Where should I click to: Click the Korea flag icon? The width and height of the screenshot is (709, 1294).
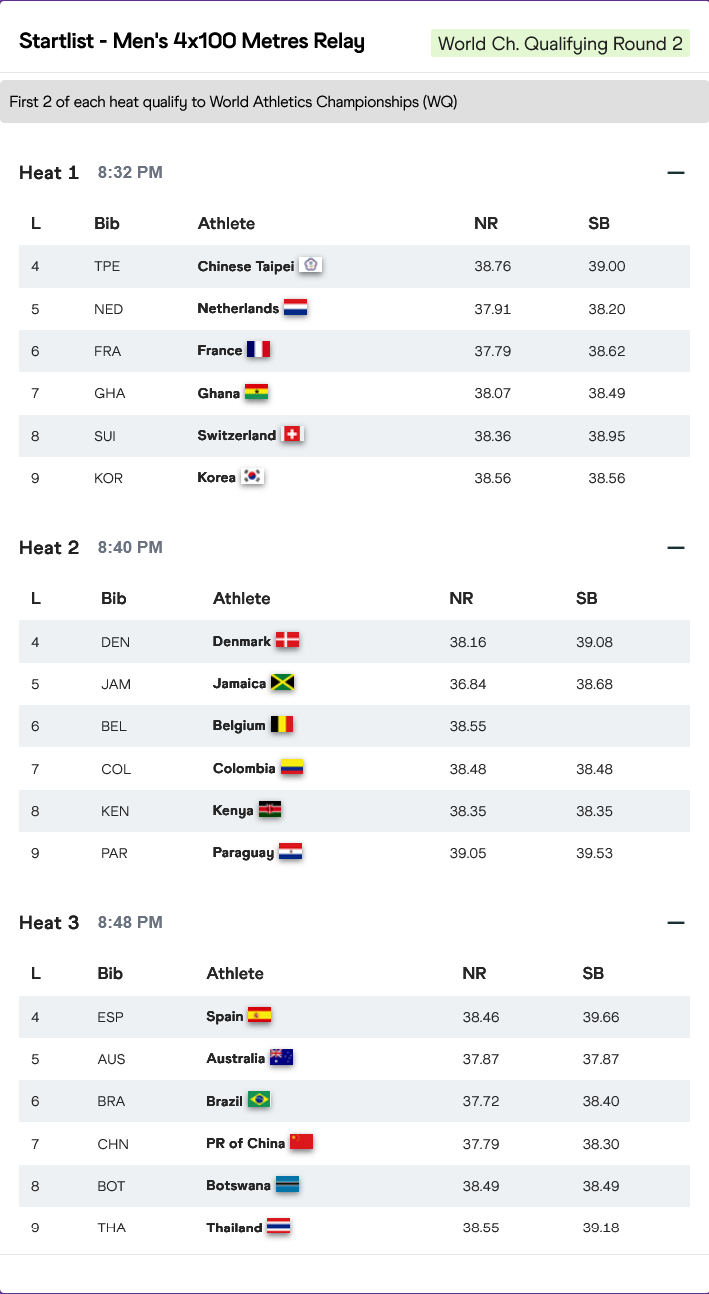(252, 477)
